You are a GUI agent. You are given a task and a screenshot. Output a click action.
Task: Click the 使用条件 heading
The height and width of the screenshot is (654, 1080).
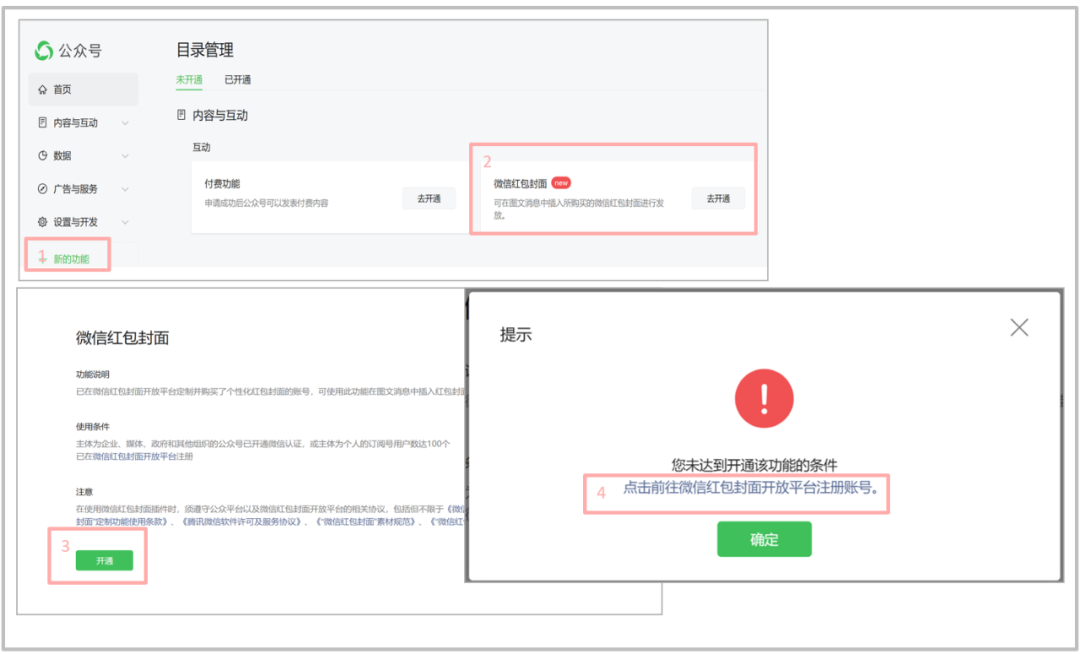click(92, 427)
